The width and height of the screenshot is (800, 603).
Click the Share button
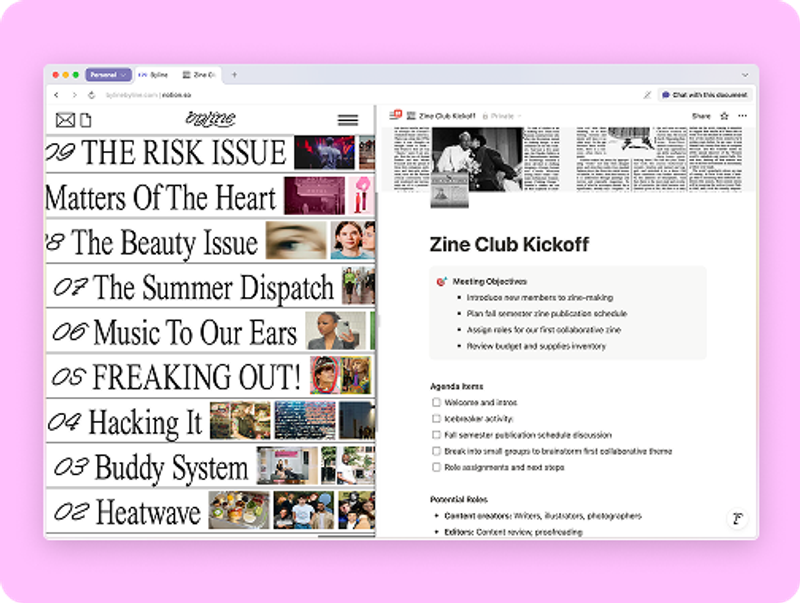pyautogui.click(x=701, y=116)
